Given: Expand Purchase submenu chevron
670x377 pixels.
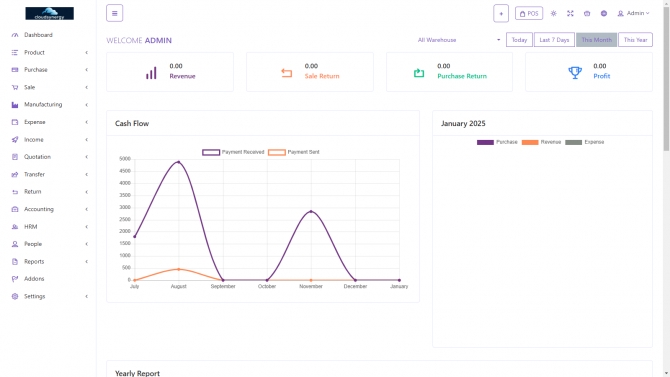Looking at the screenshot, I should [86, 70].
